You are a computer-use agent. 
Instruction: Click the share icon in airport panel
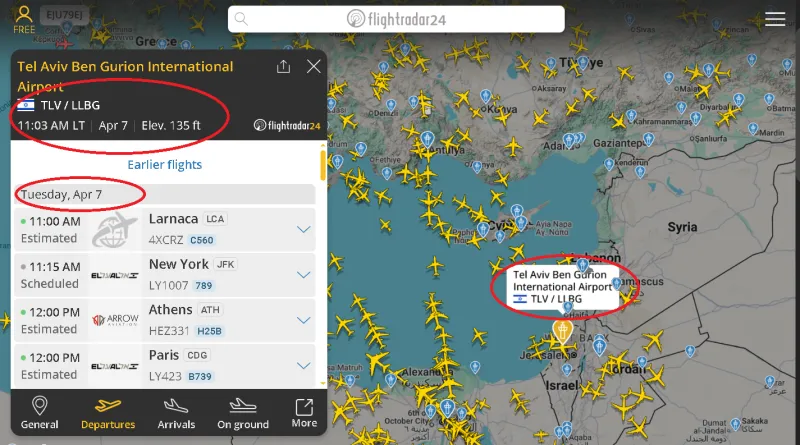pyautogui.click(x=283, y=66)
